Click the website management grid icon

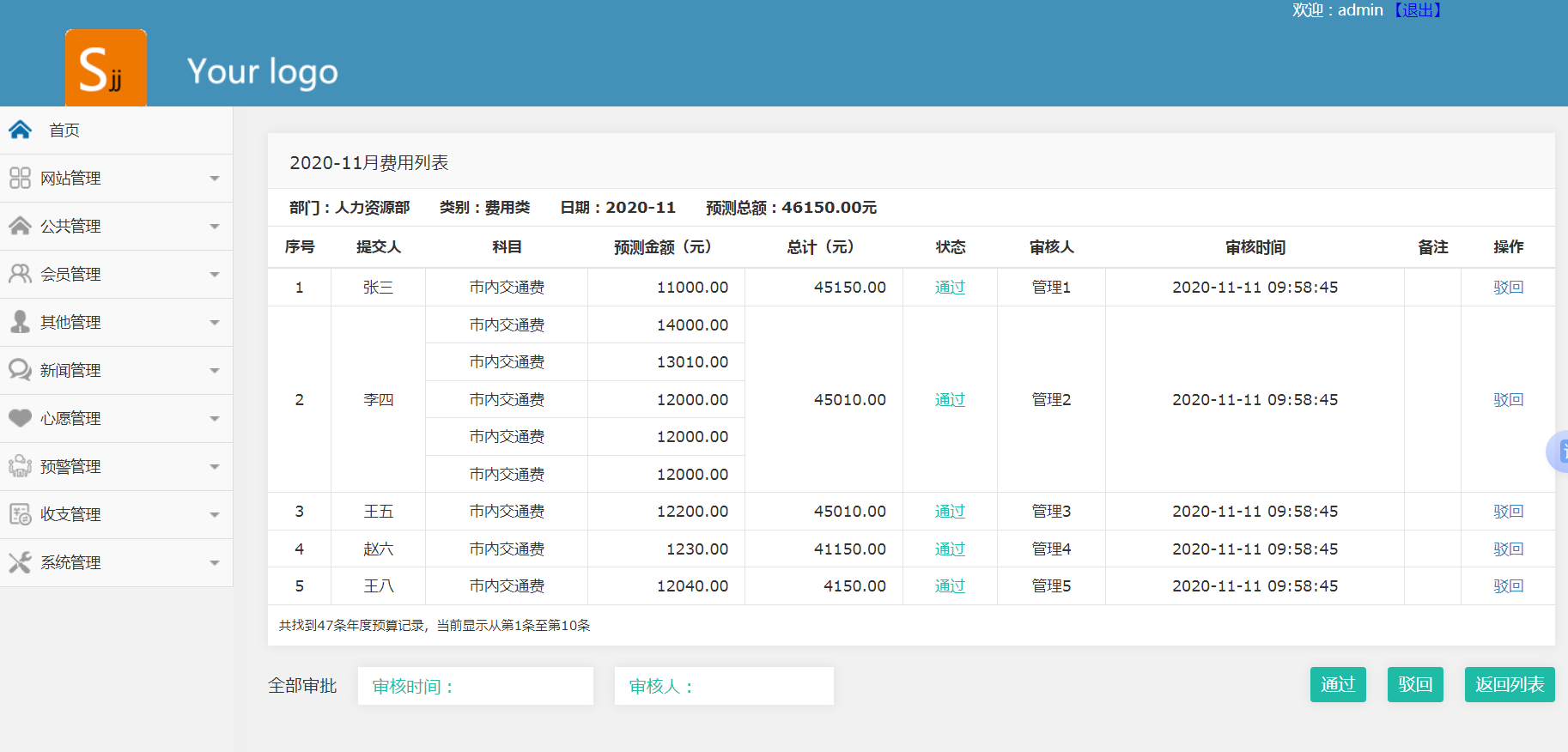(x=20, y=178)
